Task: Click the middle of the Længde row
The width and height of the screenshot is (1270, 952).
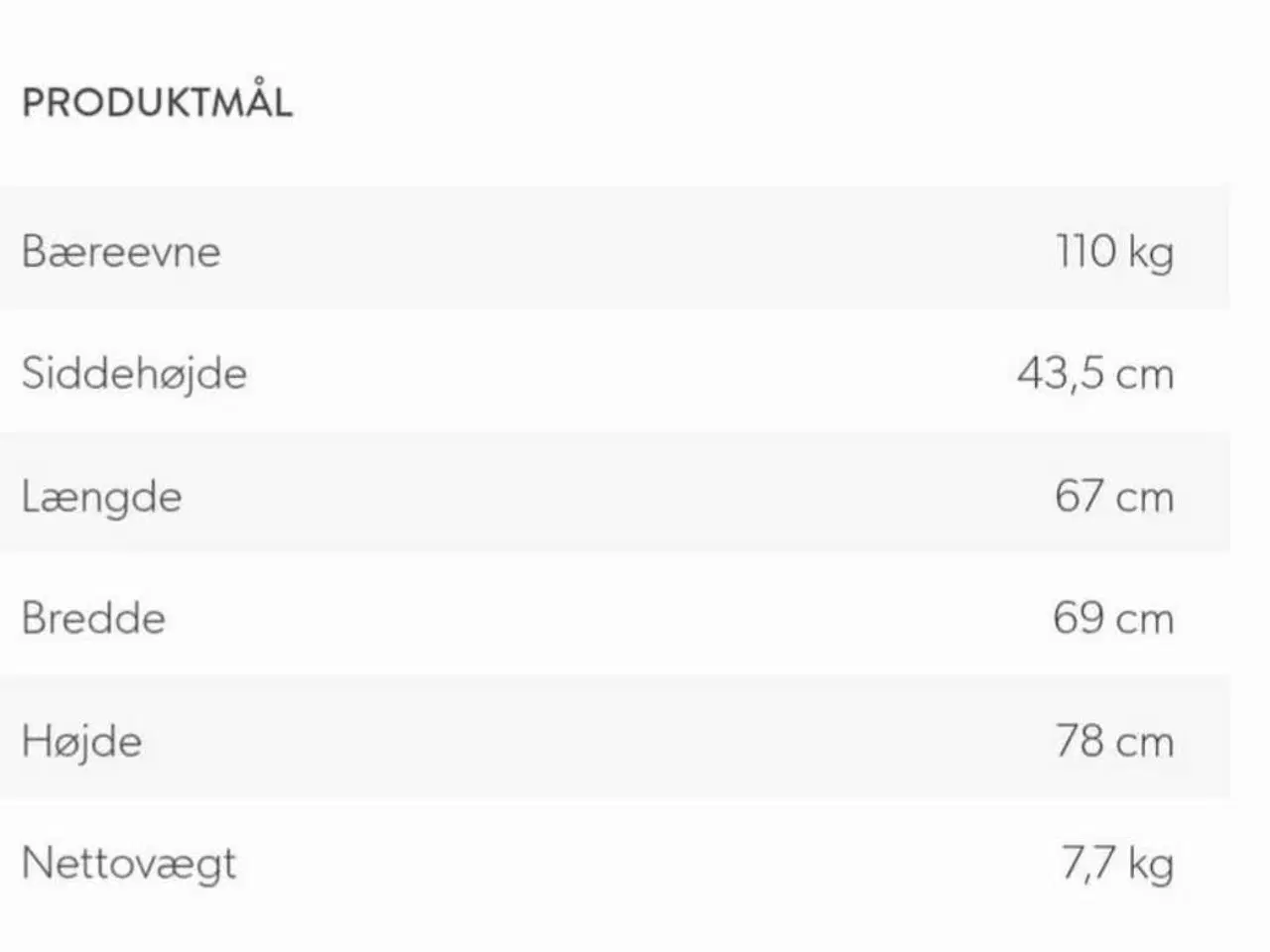Action: (x=615, y=495)
